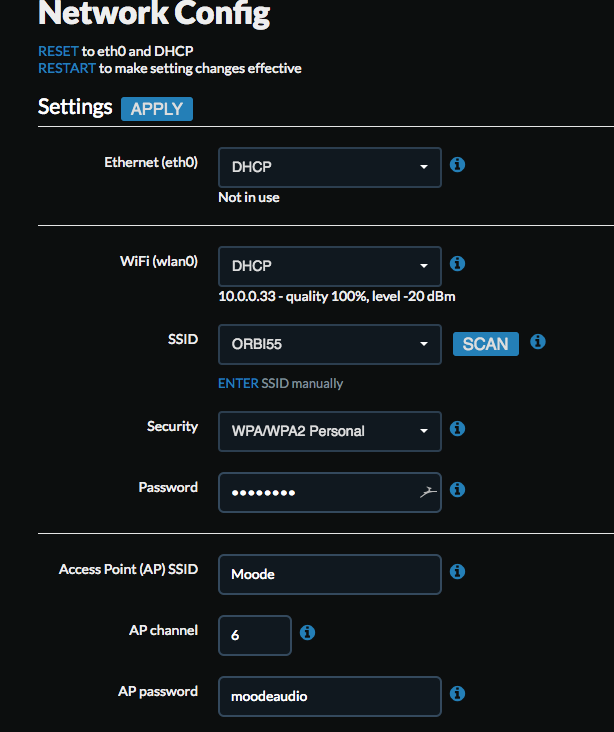Click ENTER link for manual SSID

[x=238, y=383]
